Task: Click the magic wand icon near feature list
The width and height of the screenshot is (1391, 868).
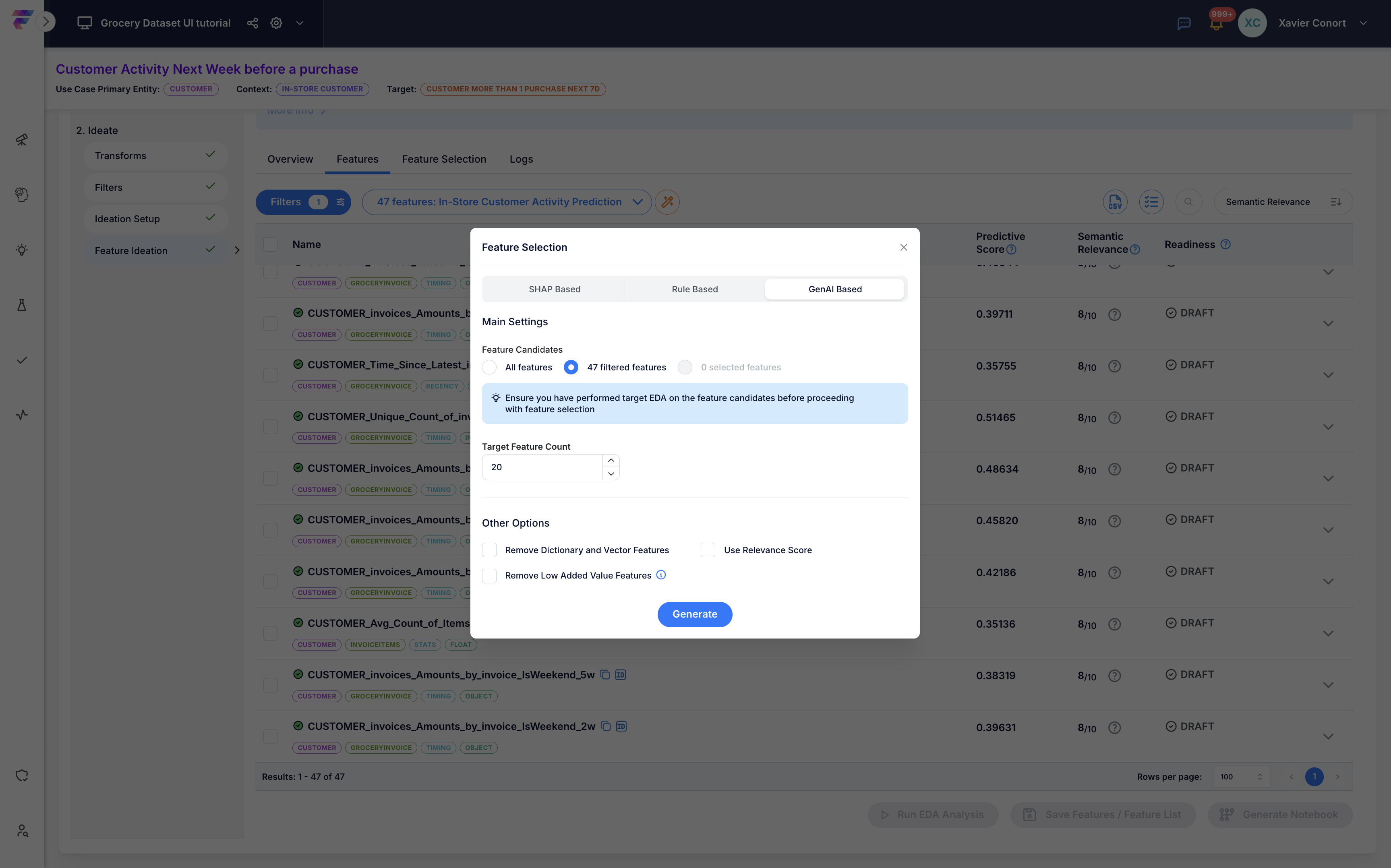Action: point(667,202)
